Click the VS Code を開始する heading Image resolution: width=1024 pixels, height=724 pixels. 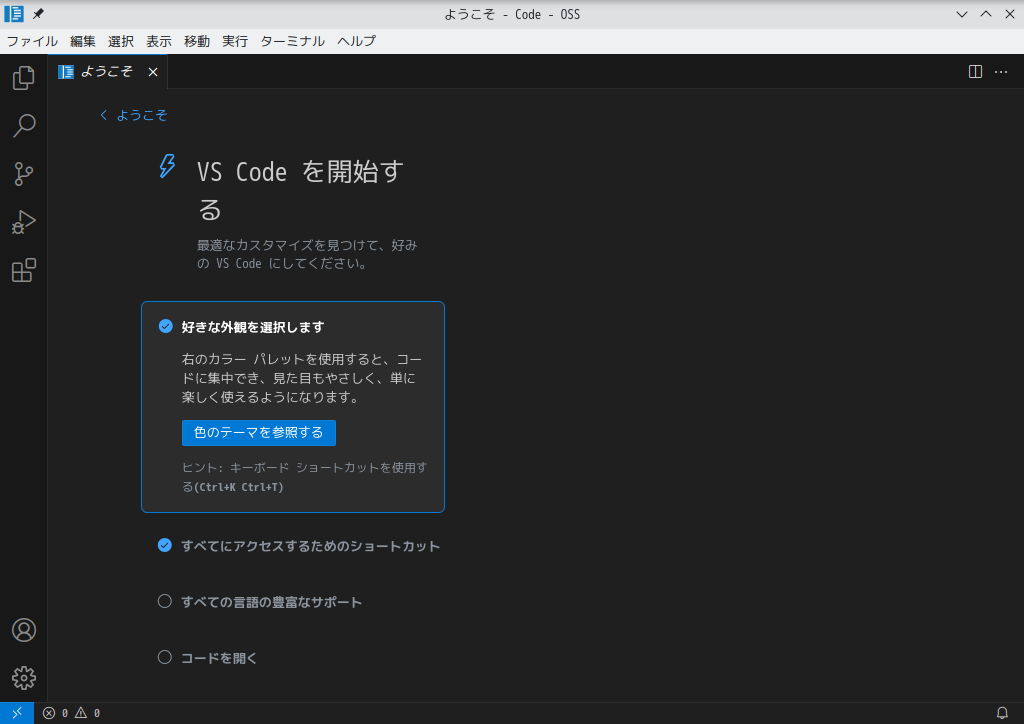point(300,190)
